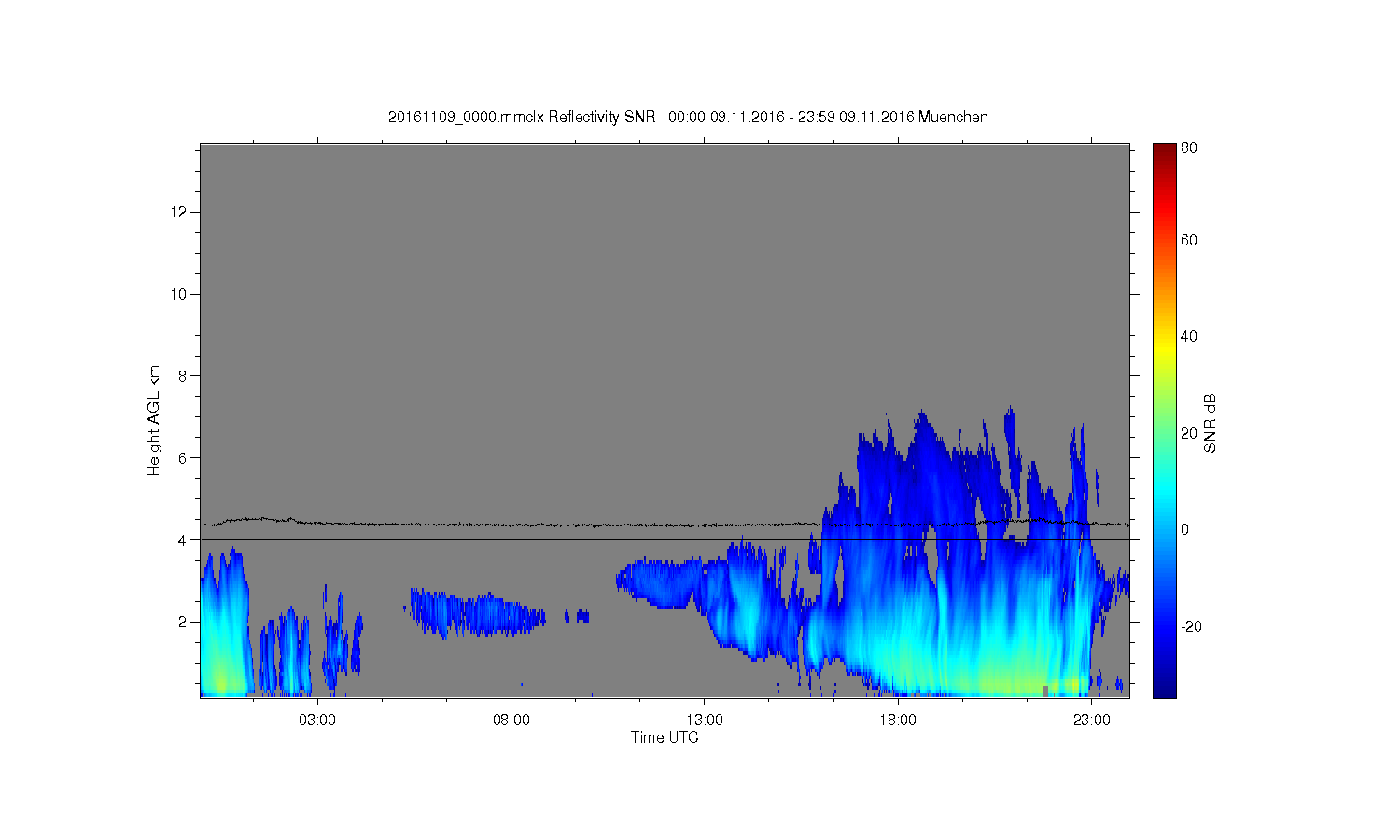Viewport: 1400px width, 840px height.
Task: Click the tall echo column near 01:00
Action: click(x=225, y=623)
